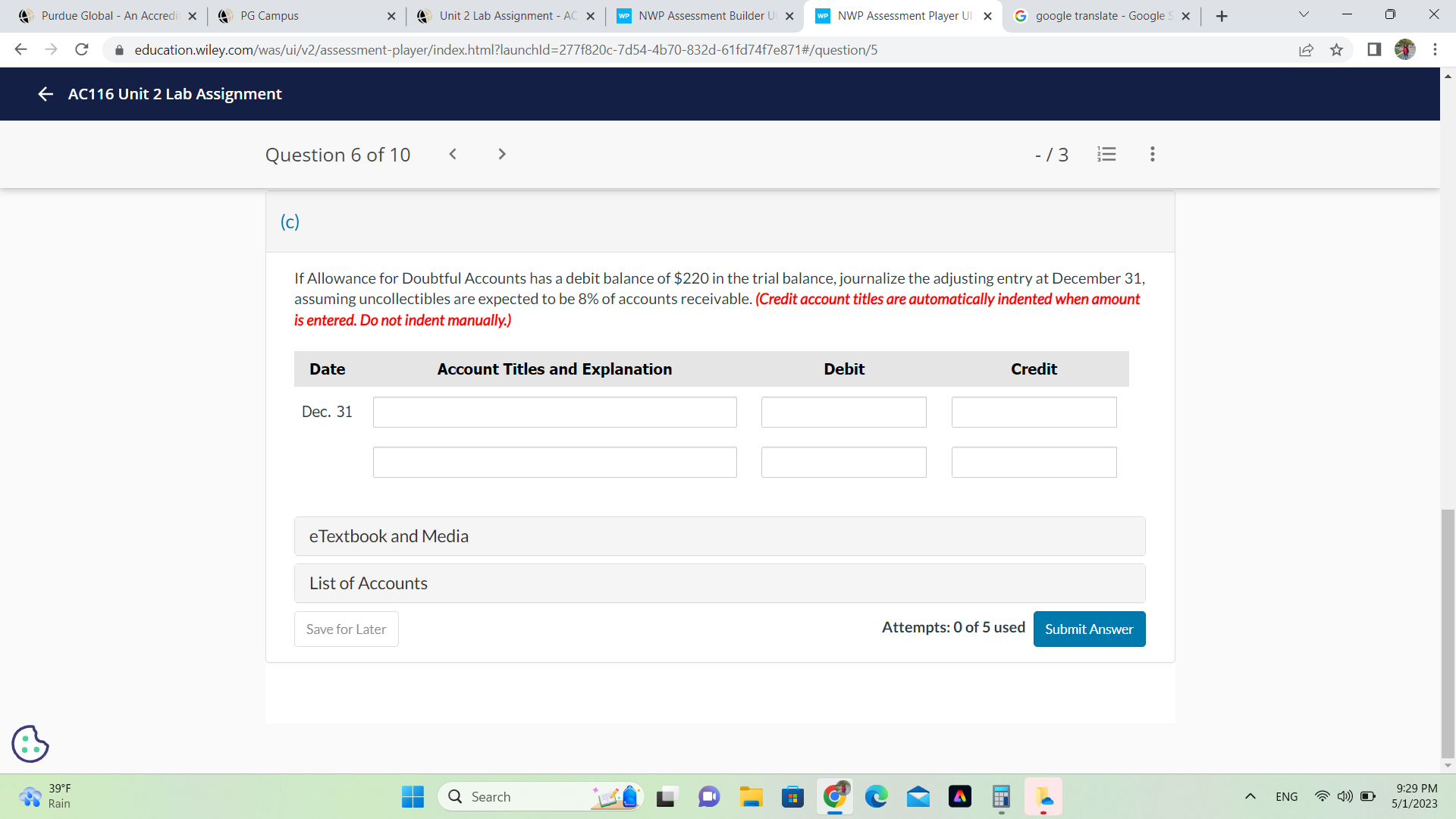Reload the page
The width and height of the screenshot is (1456, 819).
coord(82,50)
